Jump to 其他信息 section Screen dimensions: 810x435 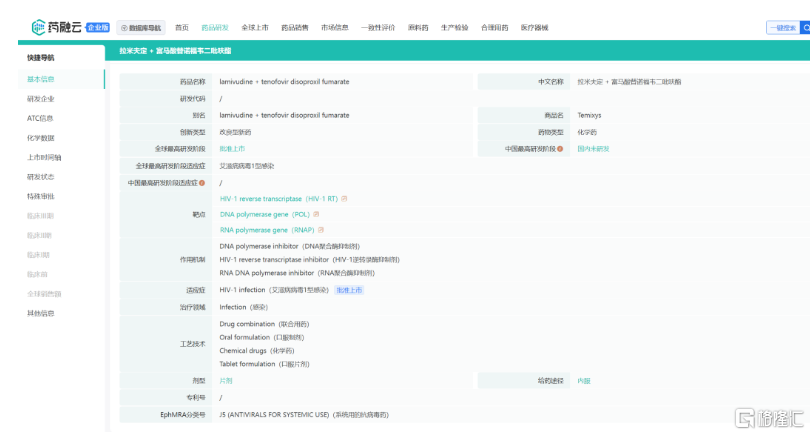tap(40, 313)
